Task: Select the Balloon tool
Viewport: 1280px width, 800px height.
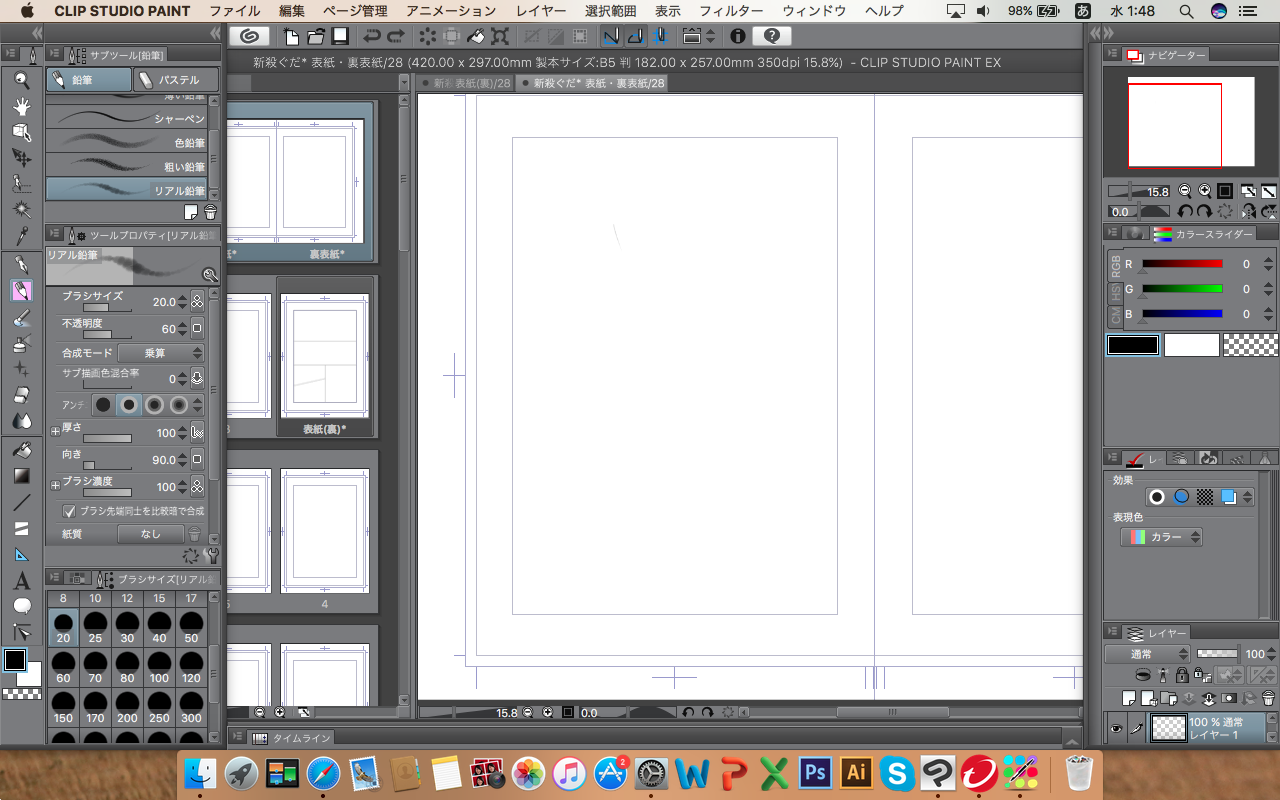Action: point(21,606)
